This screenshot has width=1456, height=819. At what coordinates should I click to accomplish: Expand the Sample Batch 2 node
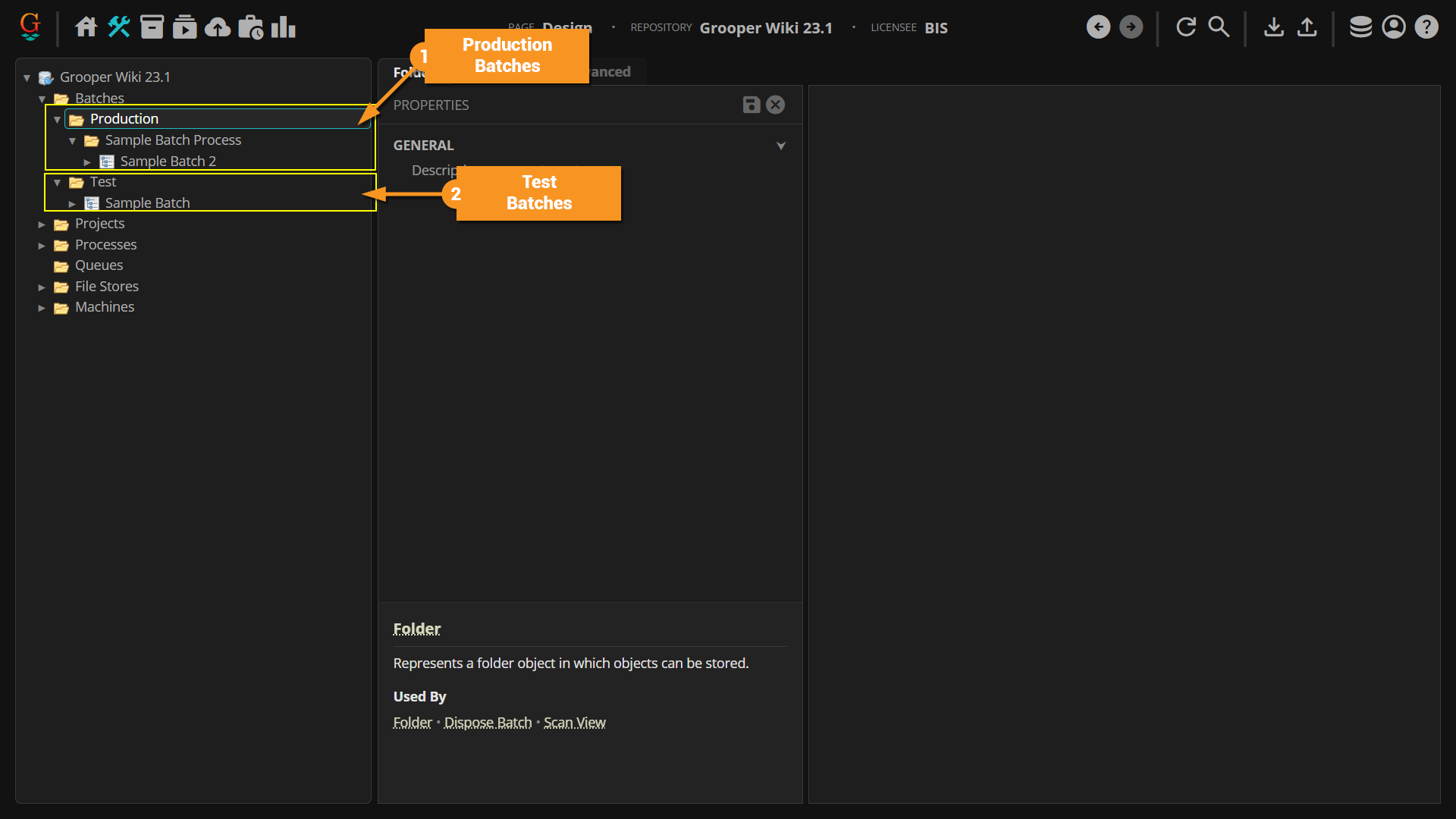pos(87,162)
